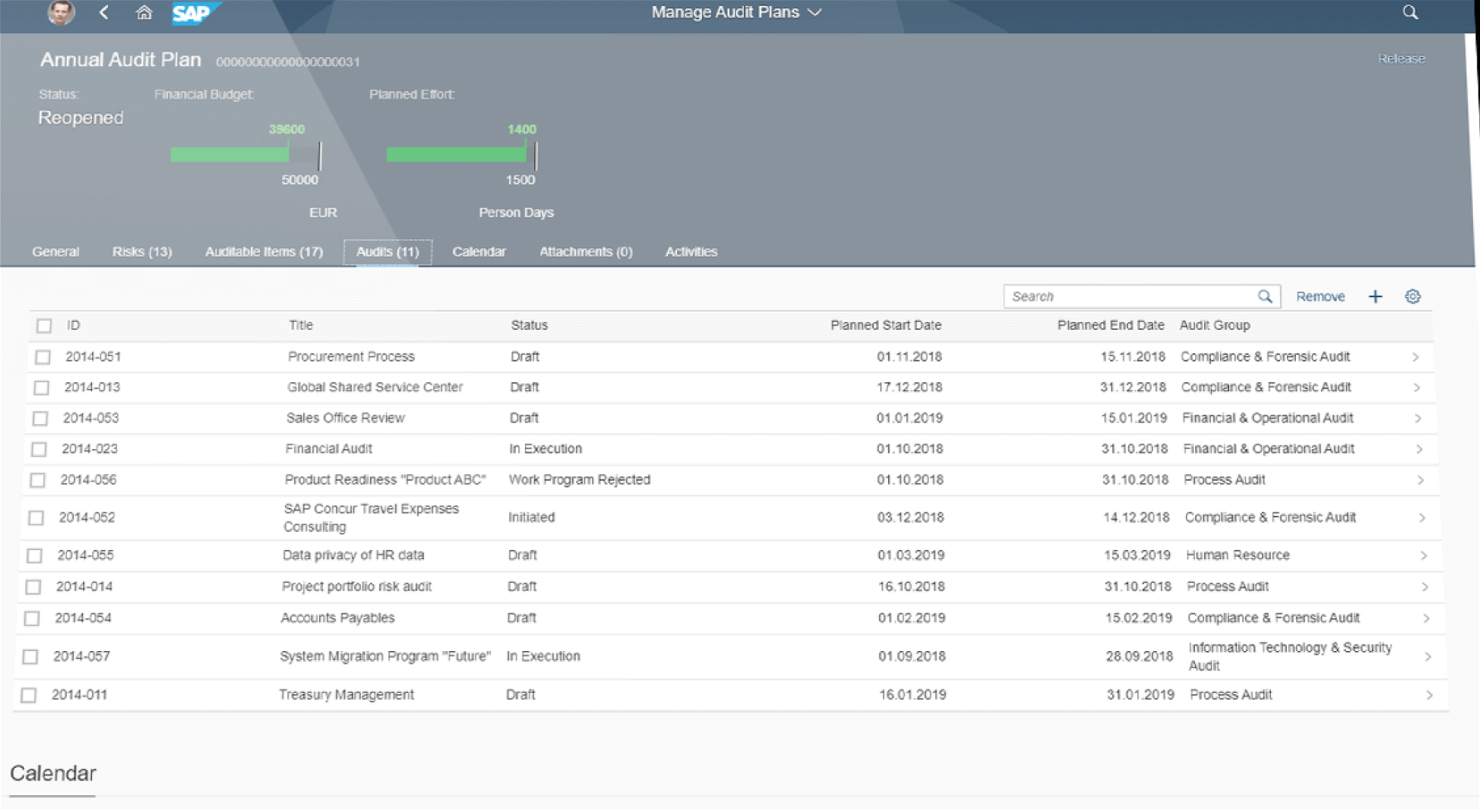Click into the audits Search field
This screenshot has width=1480, height=810.
pos(1120,296)
